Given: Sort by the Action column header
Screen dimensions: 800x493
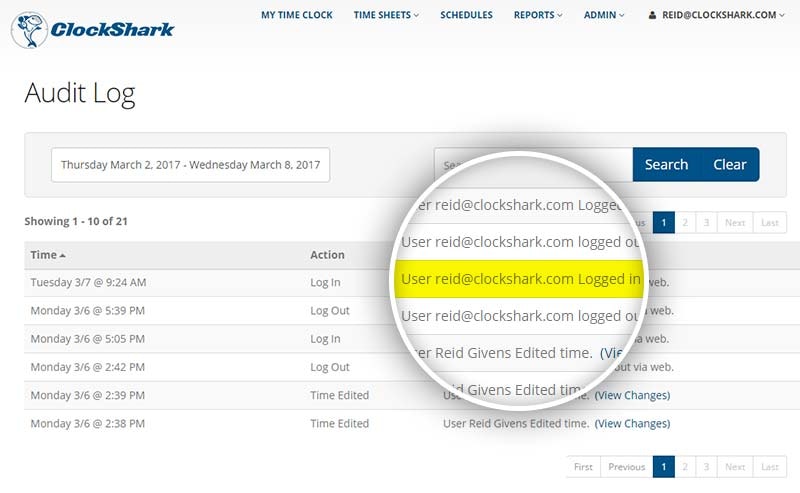Looking at the screenshot, I should coord(327,255).
